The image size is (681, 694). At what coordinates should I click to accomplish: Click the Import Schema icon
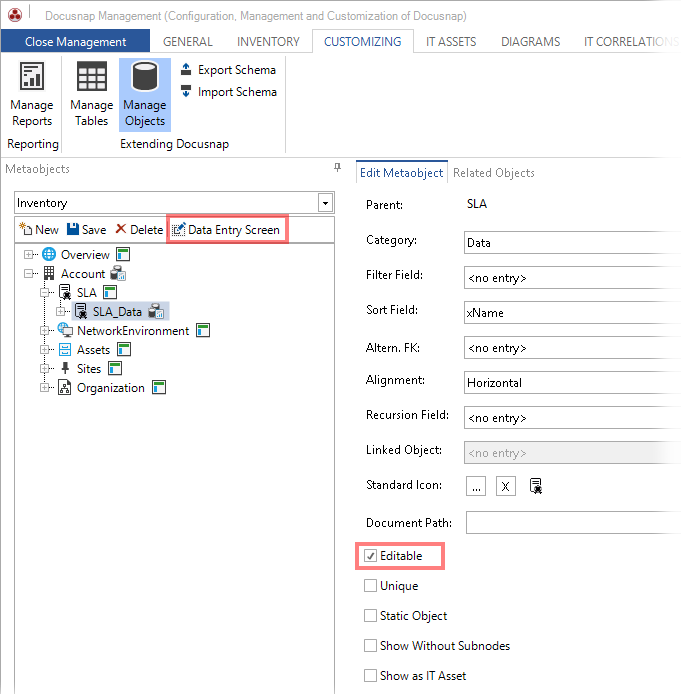click(186, 91)
